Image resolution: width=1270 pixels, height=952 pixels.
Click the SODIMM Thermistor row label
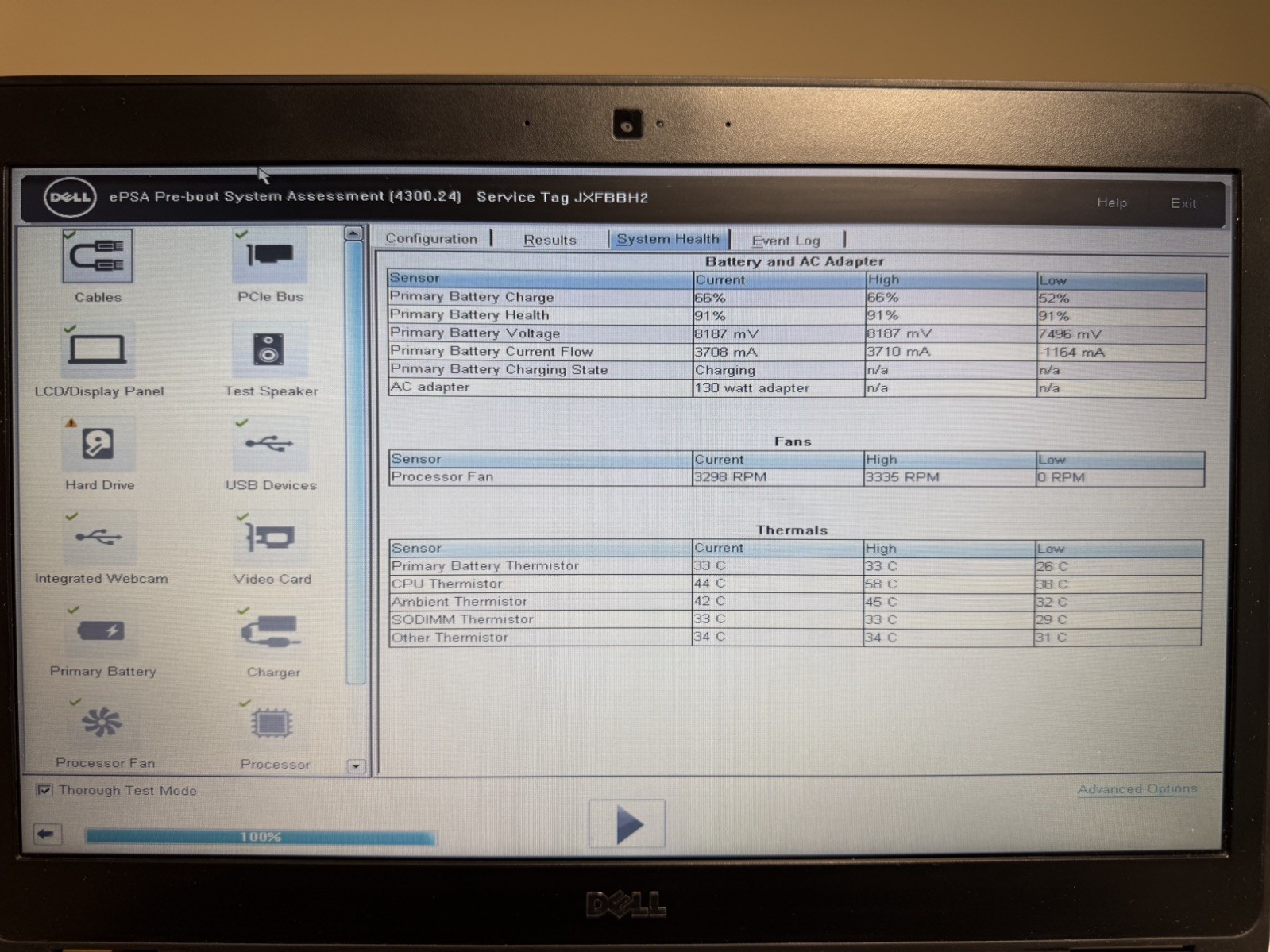coord(462,619)
